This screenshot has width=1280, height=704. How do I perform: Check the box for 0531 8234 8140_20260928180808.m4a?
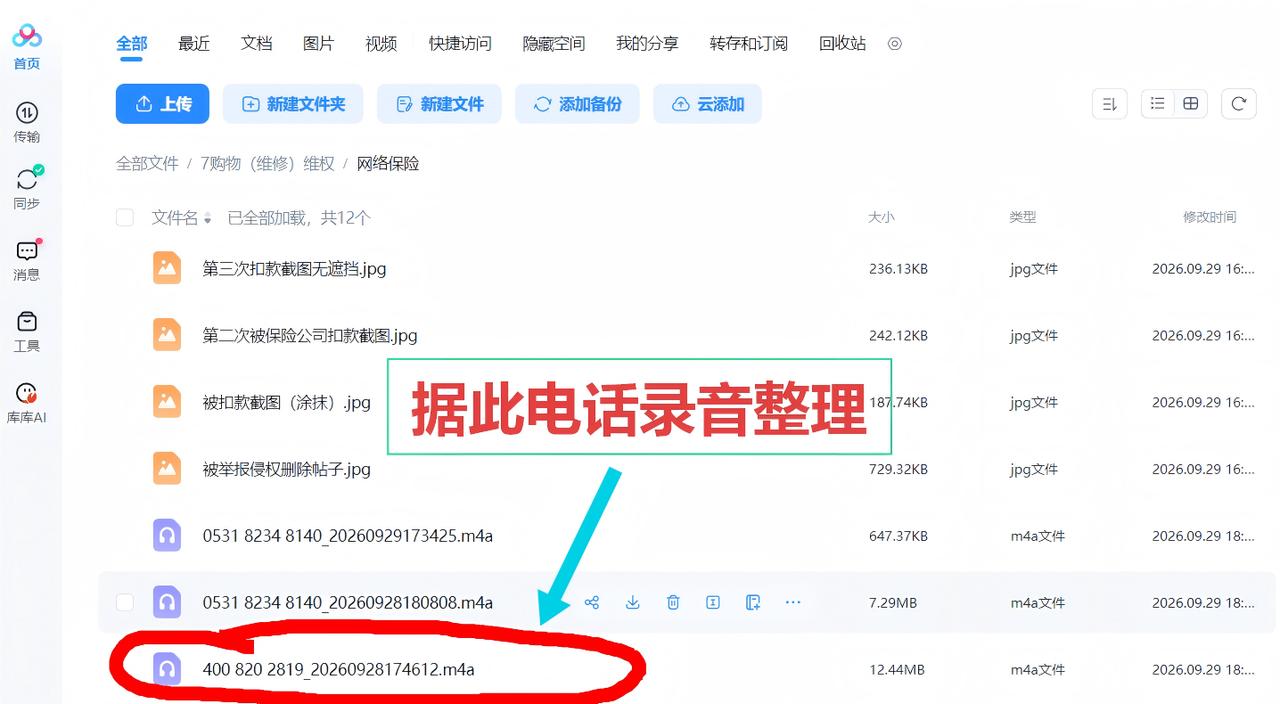[x=125, y=602]
